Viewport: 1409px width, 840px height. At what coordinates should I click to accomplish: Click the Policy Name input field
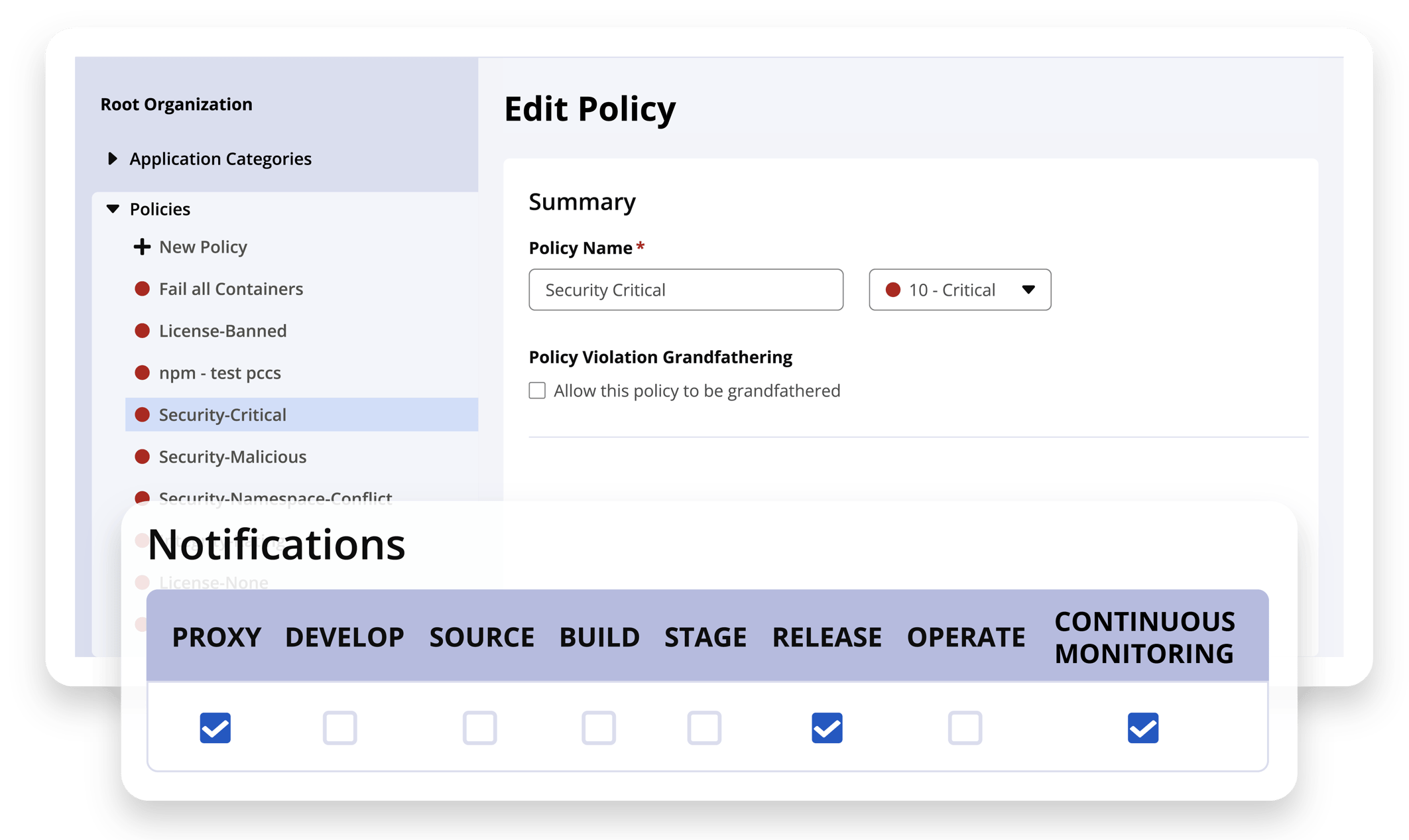tap(685, 290)
